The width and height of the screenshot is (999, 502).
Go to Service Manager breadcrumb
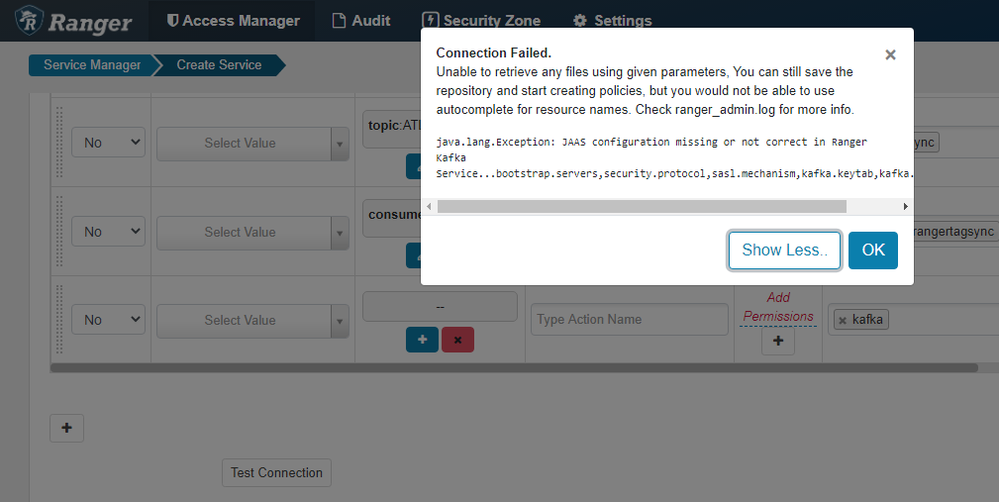click(92, 65)
